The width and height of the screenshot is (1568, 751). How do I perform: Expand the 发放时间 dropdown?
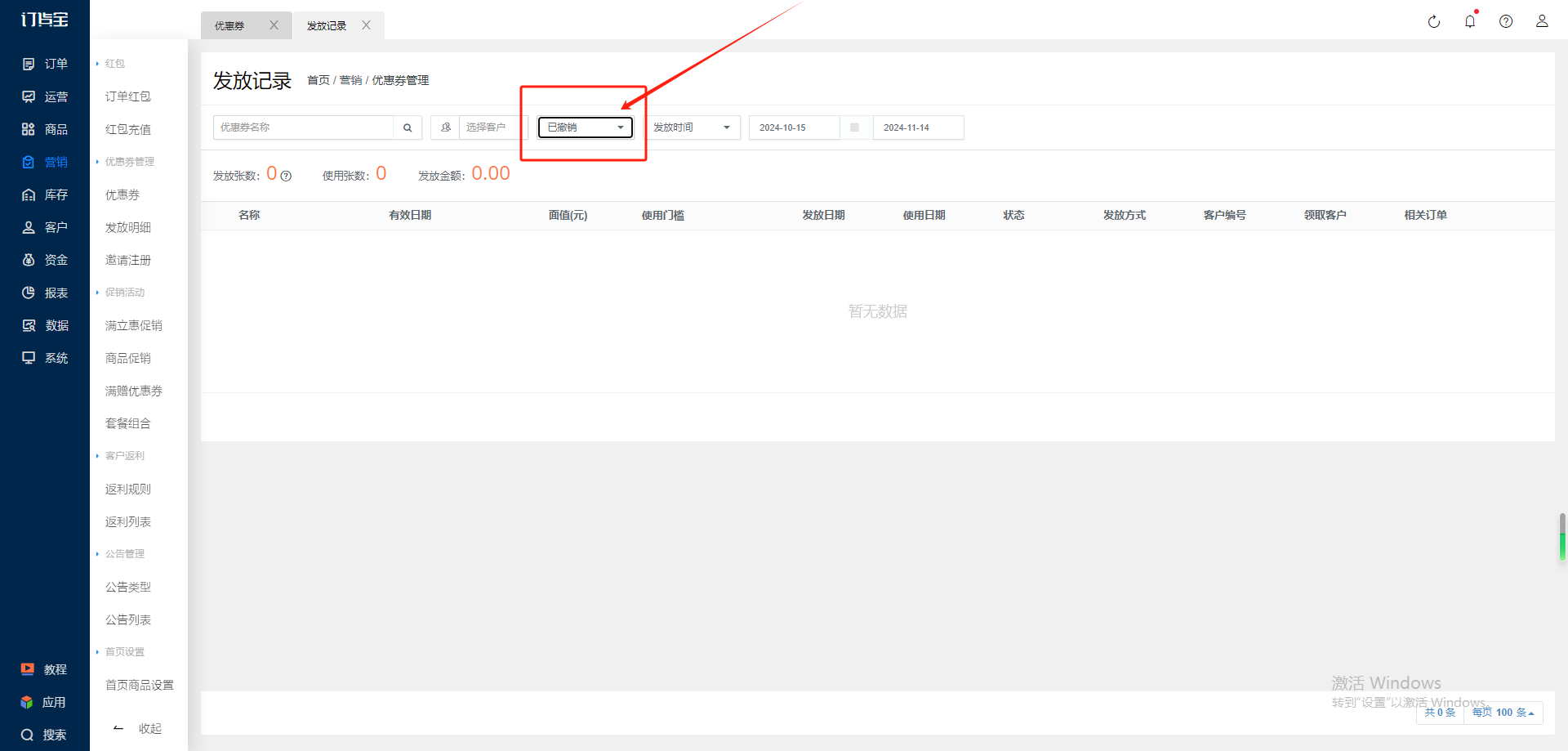tap(692, 127)
